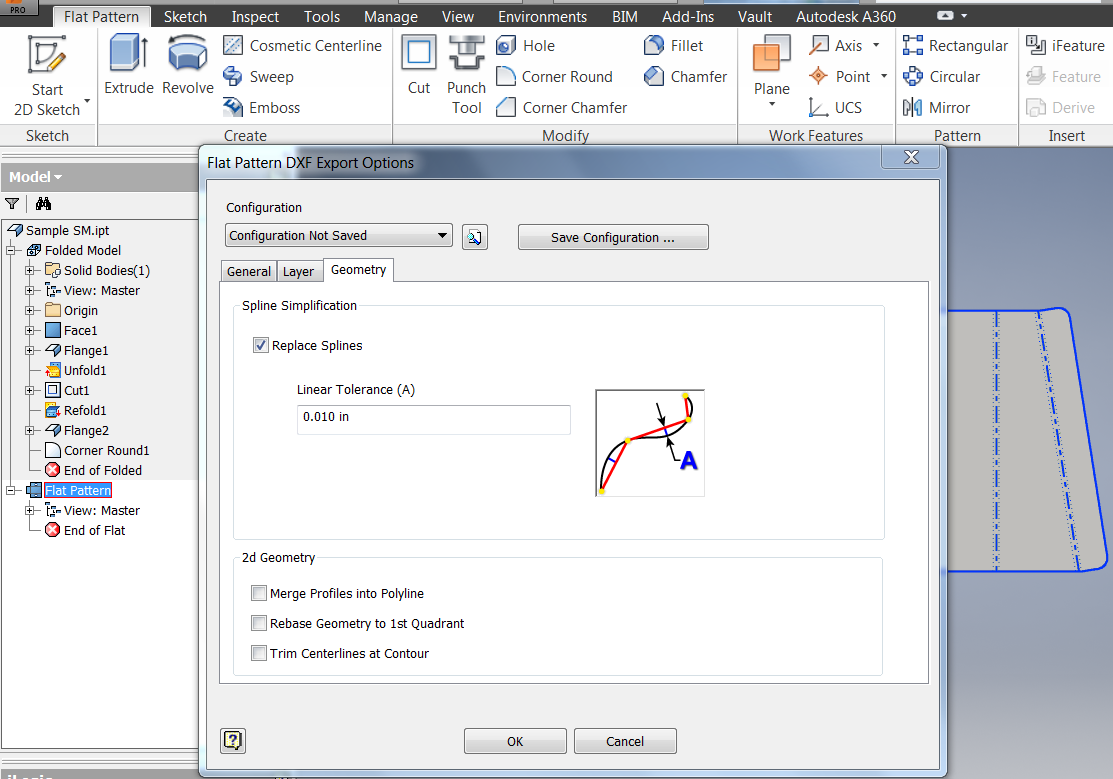
Task: Select the Axis work feature
Action: (x=835, y=45)
